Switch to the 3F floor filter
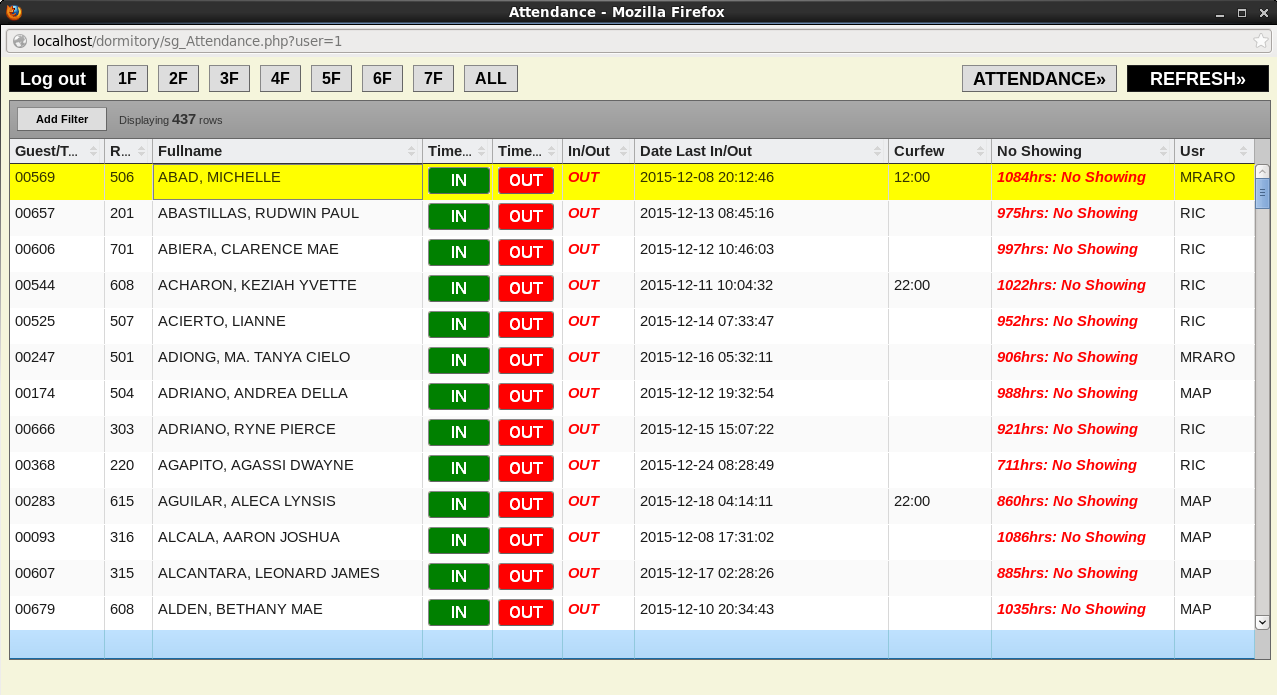1277x695 pixels. (x=229, y=79)
